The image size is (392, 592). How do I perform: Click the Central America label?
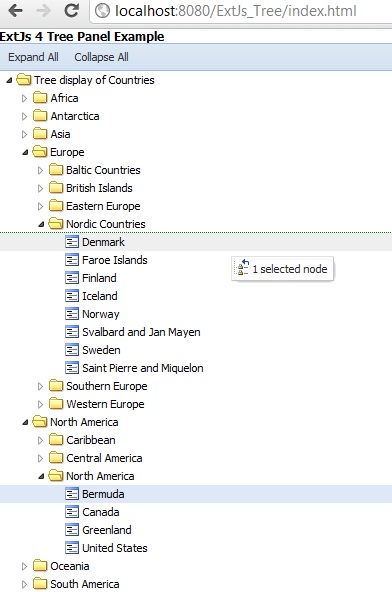coord(105,458)
